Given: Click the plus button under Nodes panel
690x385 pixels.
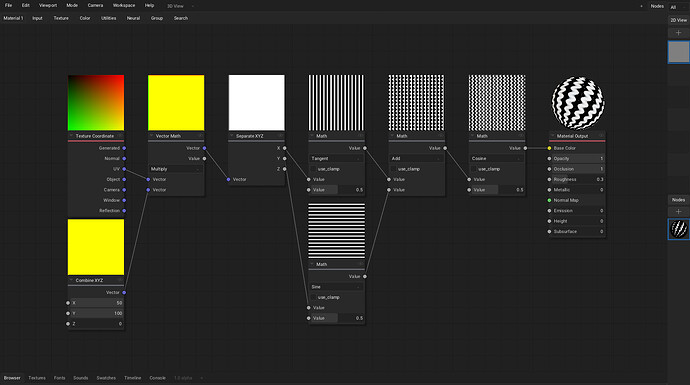Looking at the screenshot, I should [678, 212].
